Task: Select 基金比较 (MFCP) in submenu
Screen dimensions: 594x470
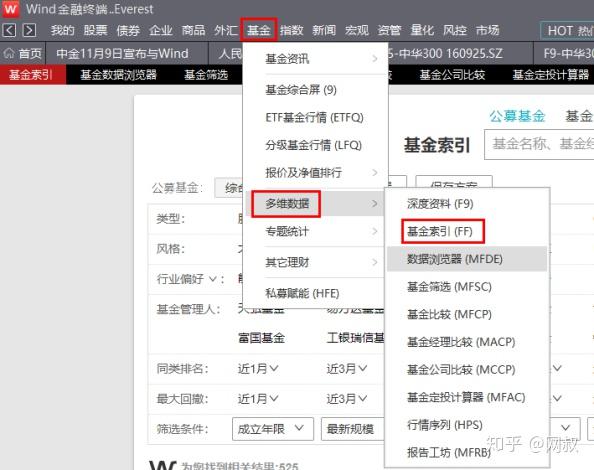Action: pyautogui.click(x=467, y=314)
